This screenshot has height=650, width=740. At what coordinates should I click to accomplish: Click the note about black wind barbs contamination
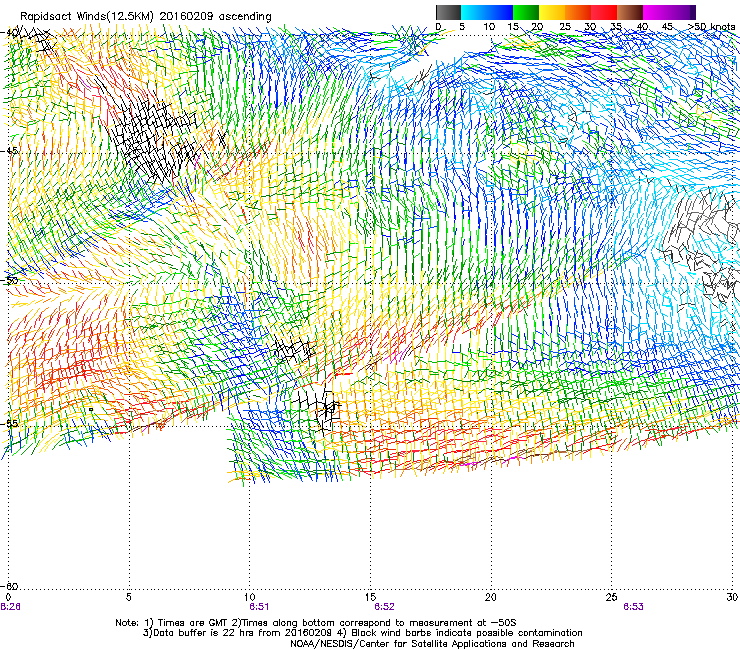[x=461, y=633]
